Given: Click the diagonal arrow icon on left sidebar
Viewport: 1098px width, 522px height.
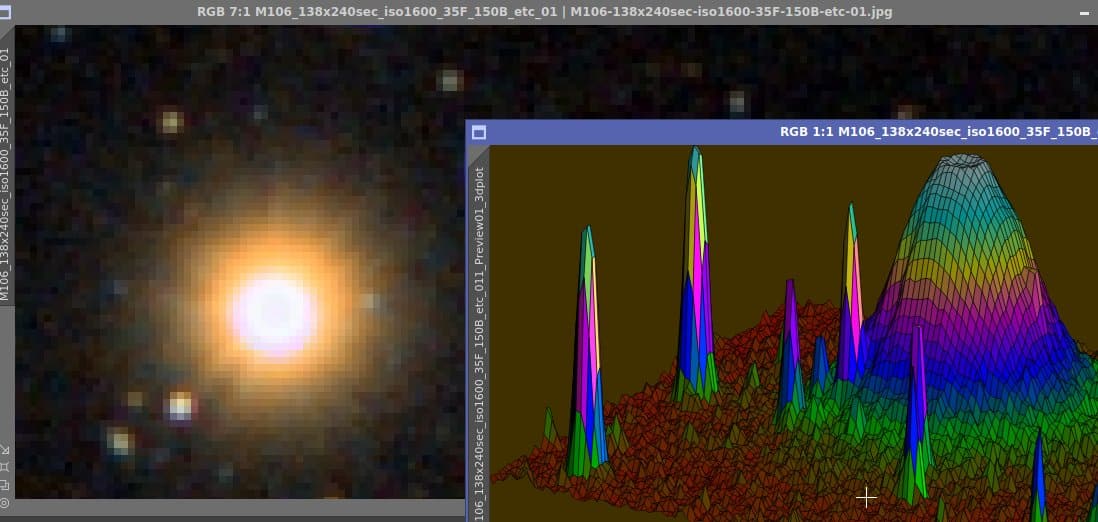Looking at the screenshot, I should point(5,448).
